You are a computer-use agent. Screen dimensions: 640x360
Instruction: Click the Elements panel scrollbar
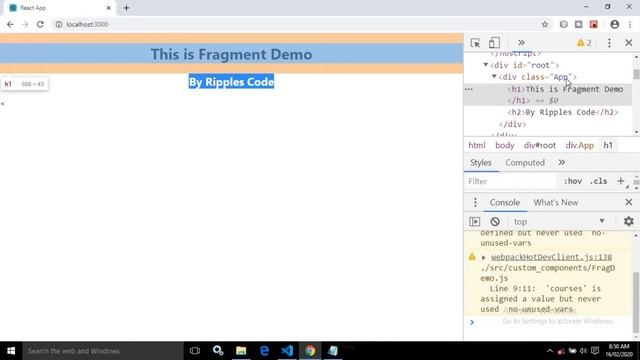[x=636, y=74]
